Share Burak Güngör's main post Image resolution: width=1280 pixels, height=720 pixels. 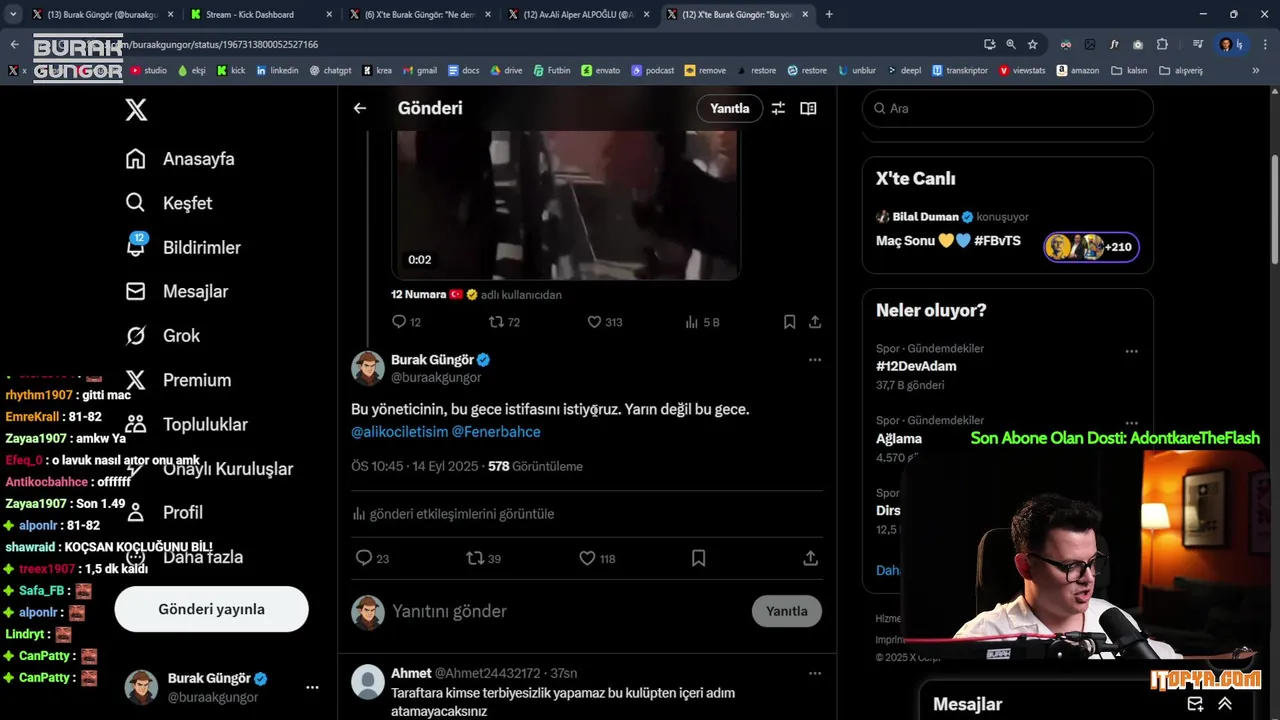point(811,558)
